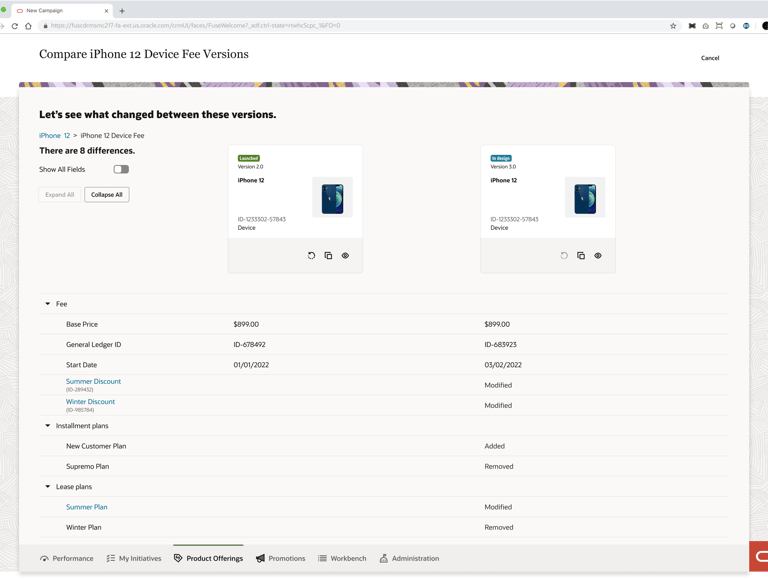Click the Supremo Plan row label
Viewport: 768px width, 579px height.
point(88,466)
